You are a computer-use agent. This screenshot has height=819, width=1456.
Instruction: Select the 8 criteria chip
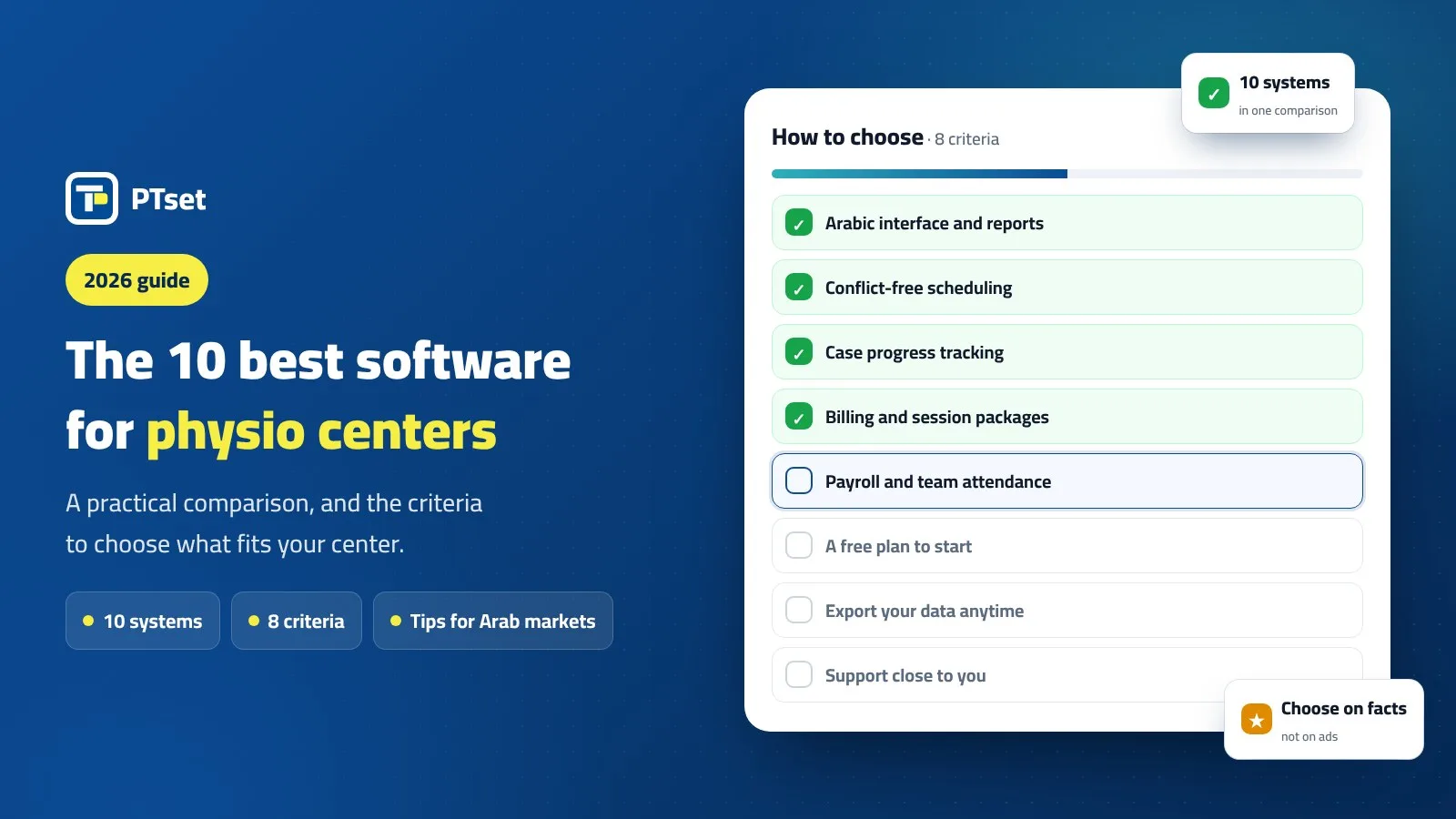(297, 621)
